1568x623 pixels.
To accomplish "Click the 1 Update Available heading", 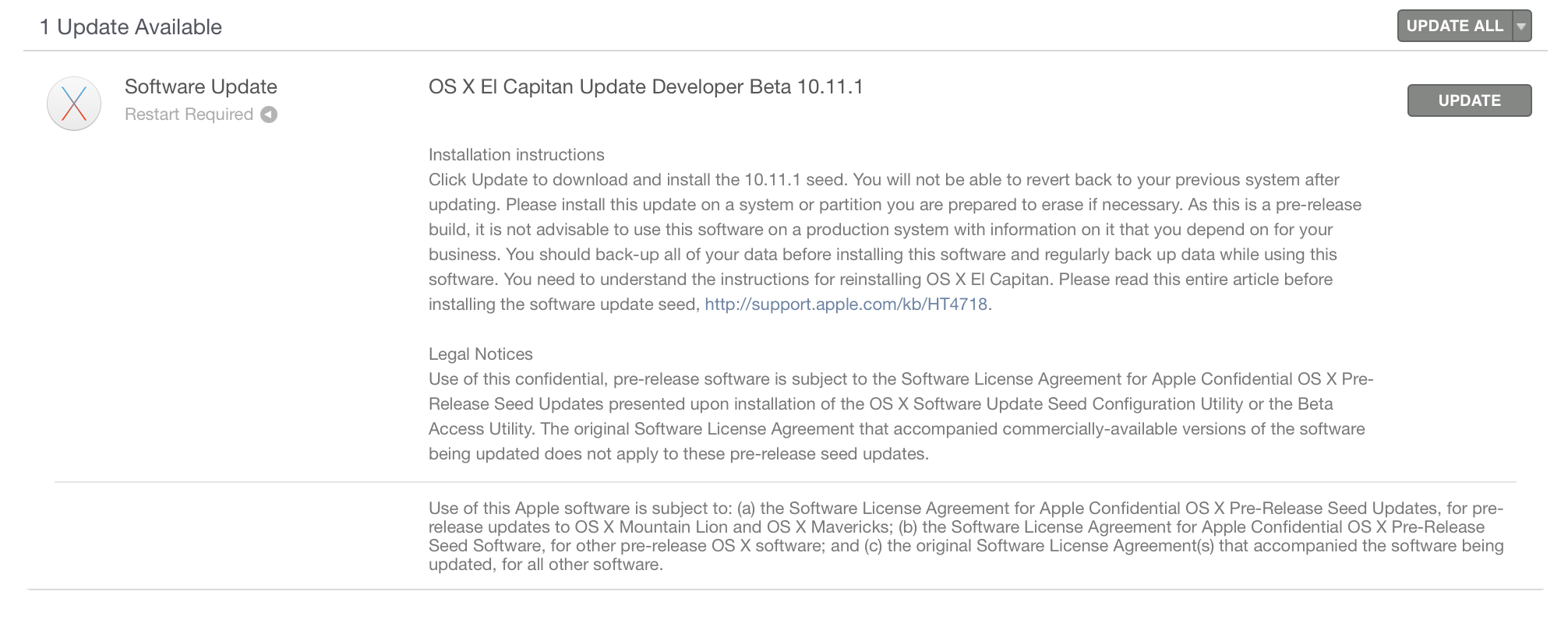I will [131, 27].
